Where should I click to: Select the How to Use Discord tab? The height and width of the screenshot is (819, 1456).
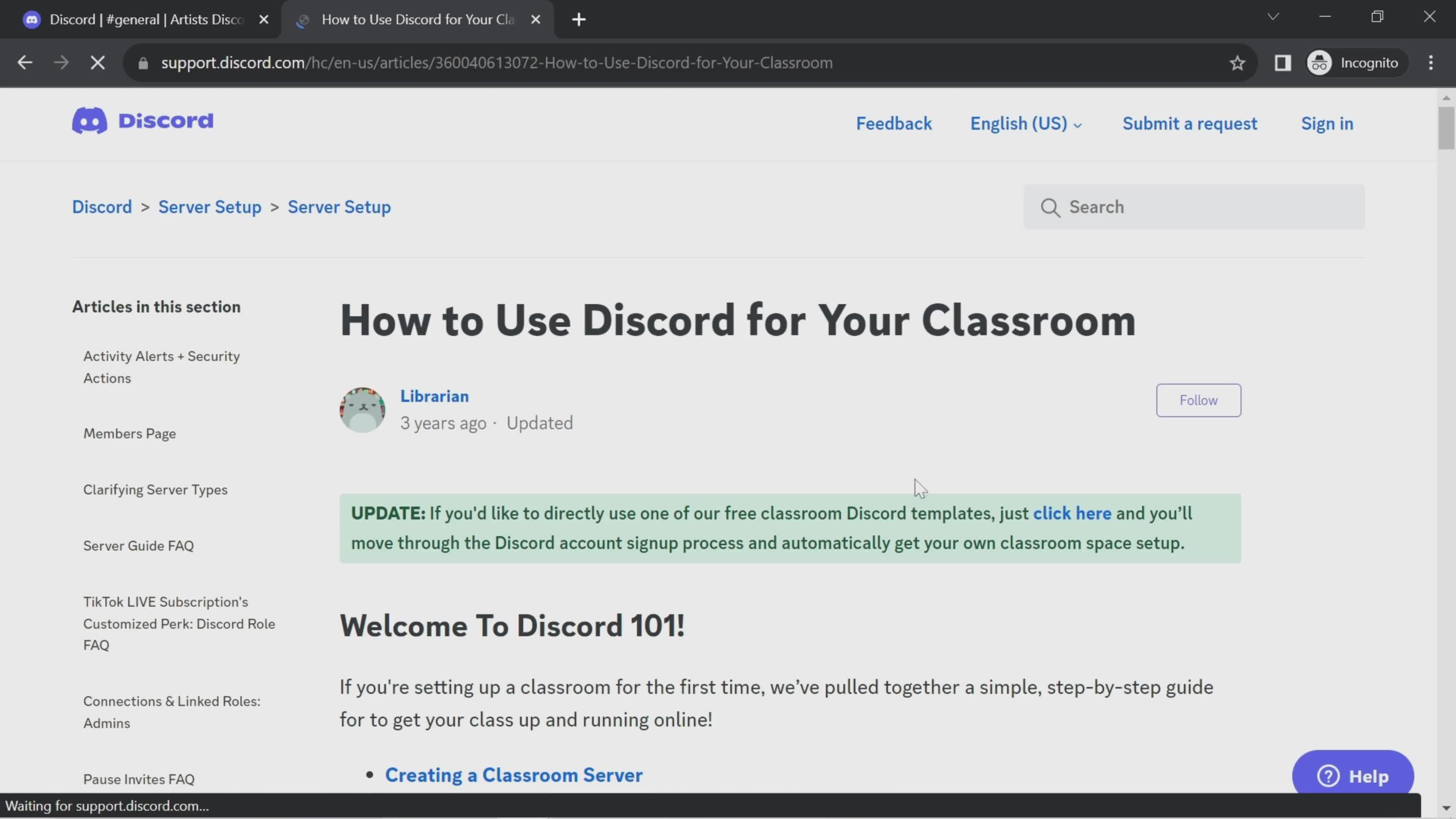tap(417, 20)
